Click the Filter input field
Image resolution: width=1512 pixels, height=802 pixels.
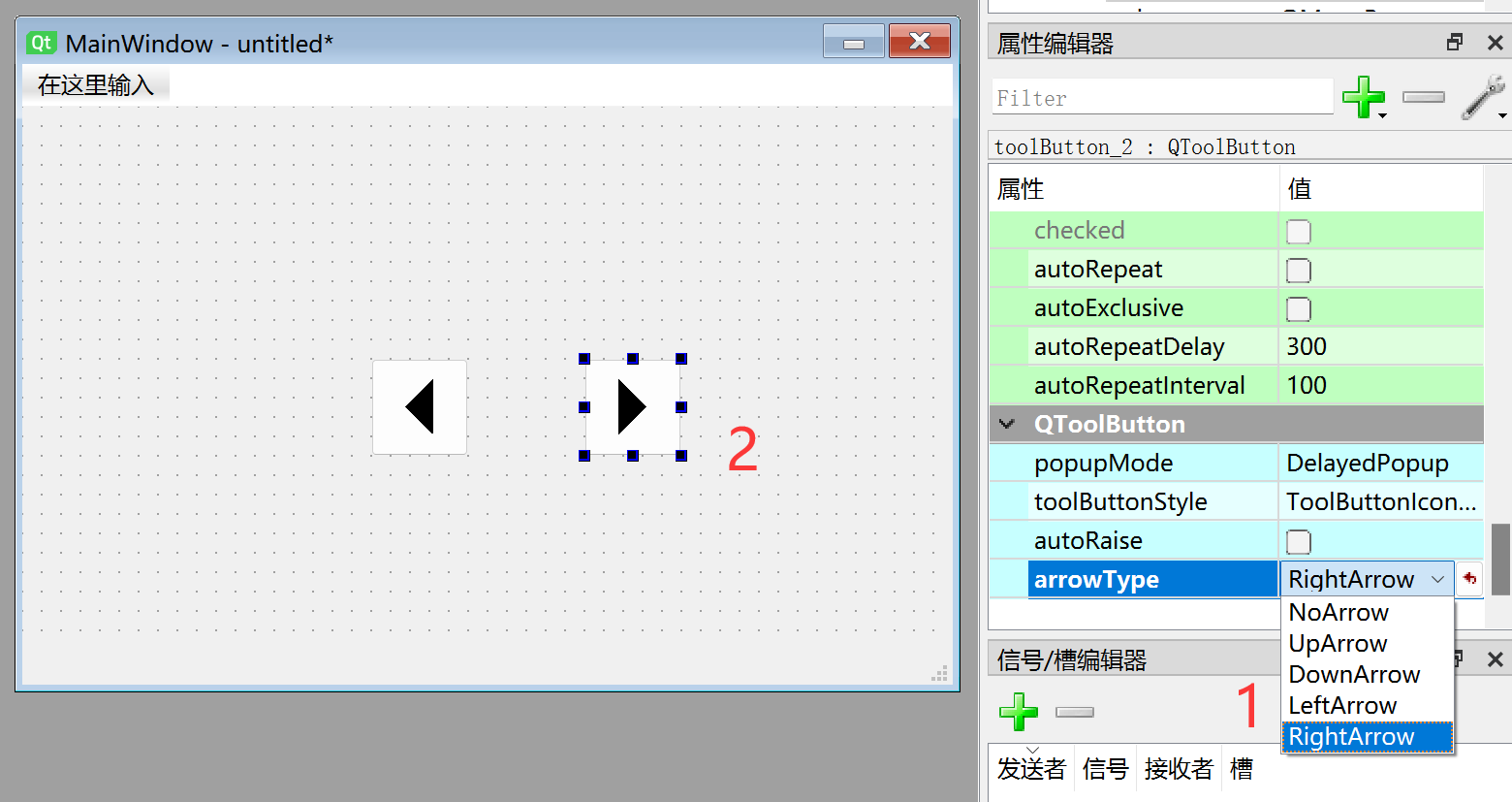pos(1162,97)
